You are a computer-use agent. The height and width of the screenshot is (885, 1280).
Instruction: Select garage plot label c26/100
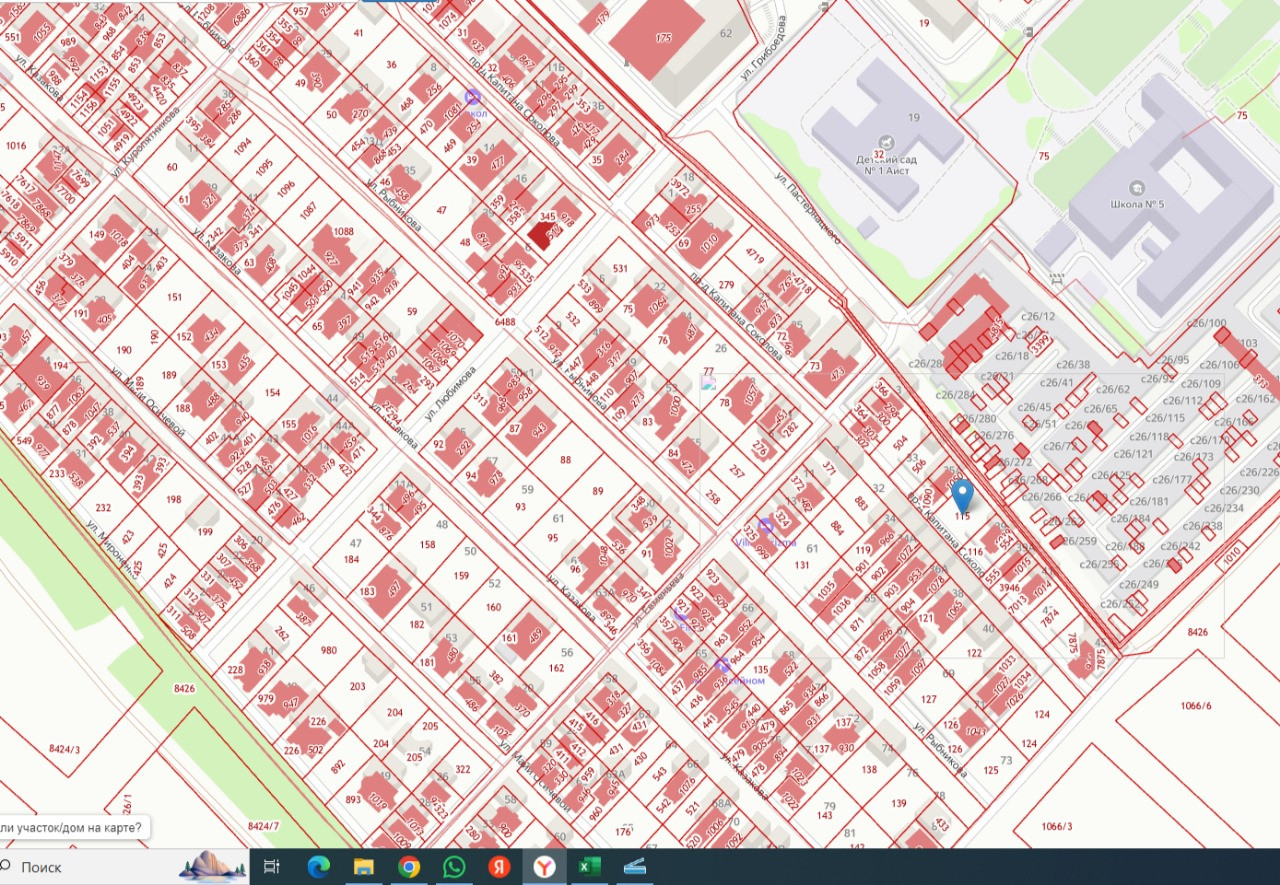point(1206,323)
